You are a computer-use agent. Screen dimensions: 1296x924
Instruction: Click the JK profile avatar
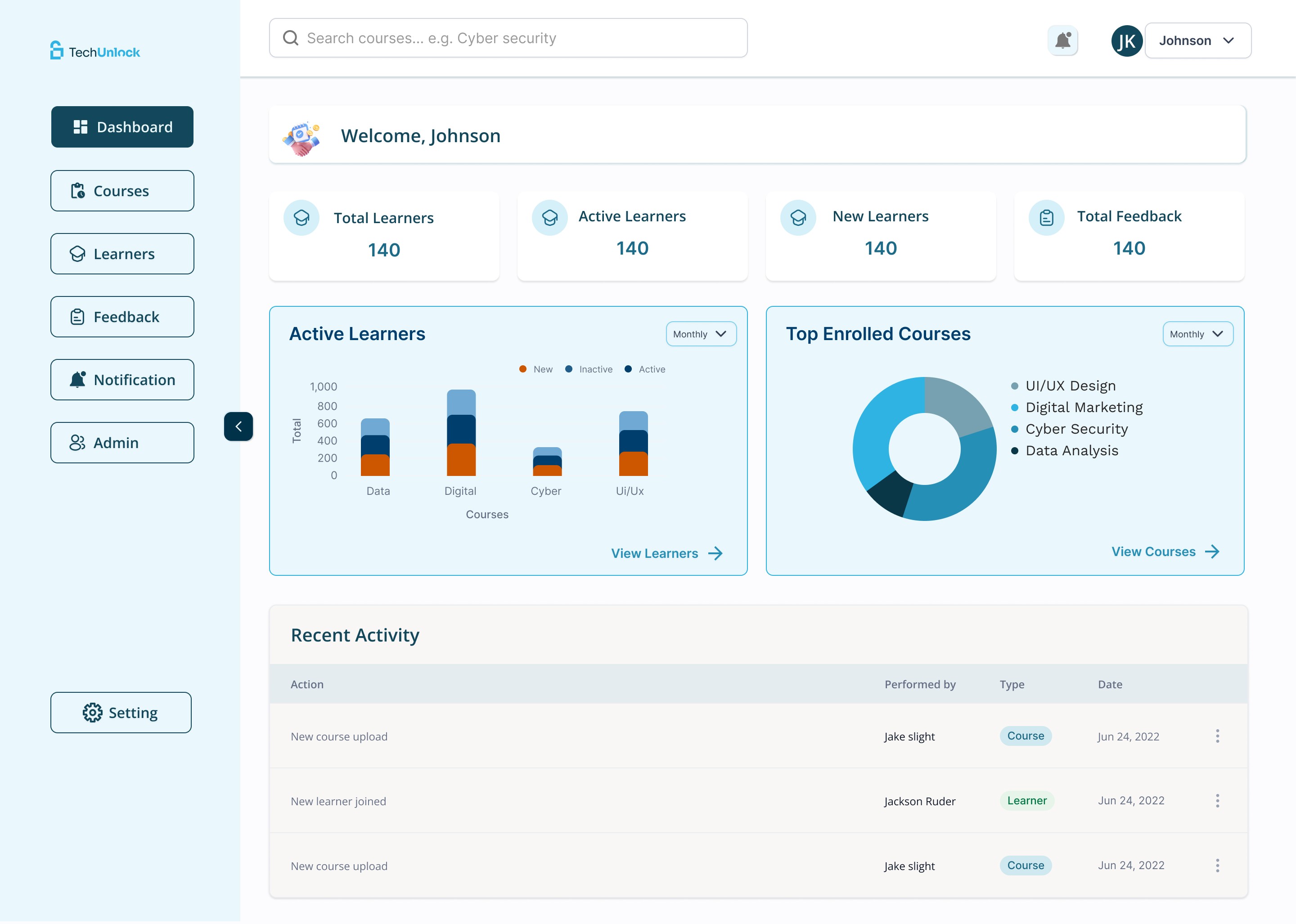(x=1127, y=41)
